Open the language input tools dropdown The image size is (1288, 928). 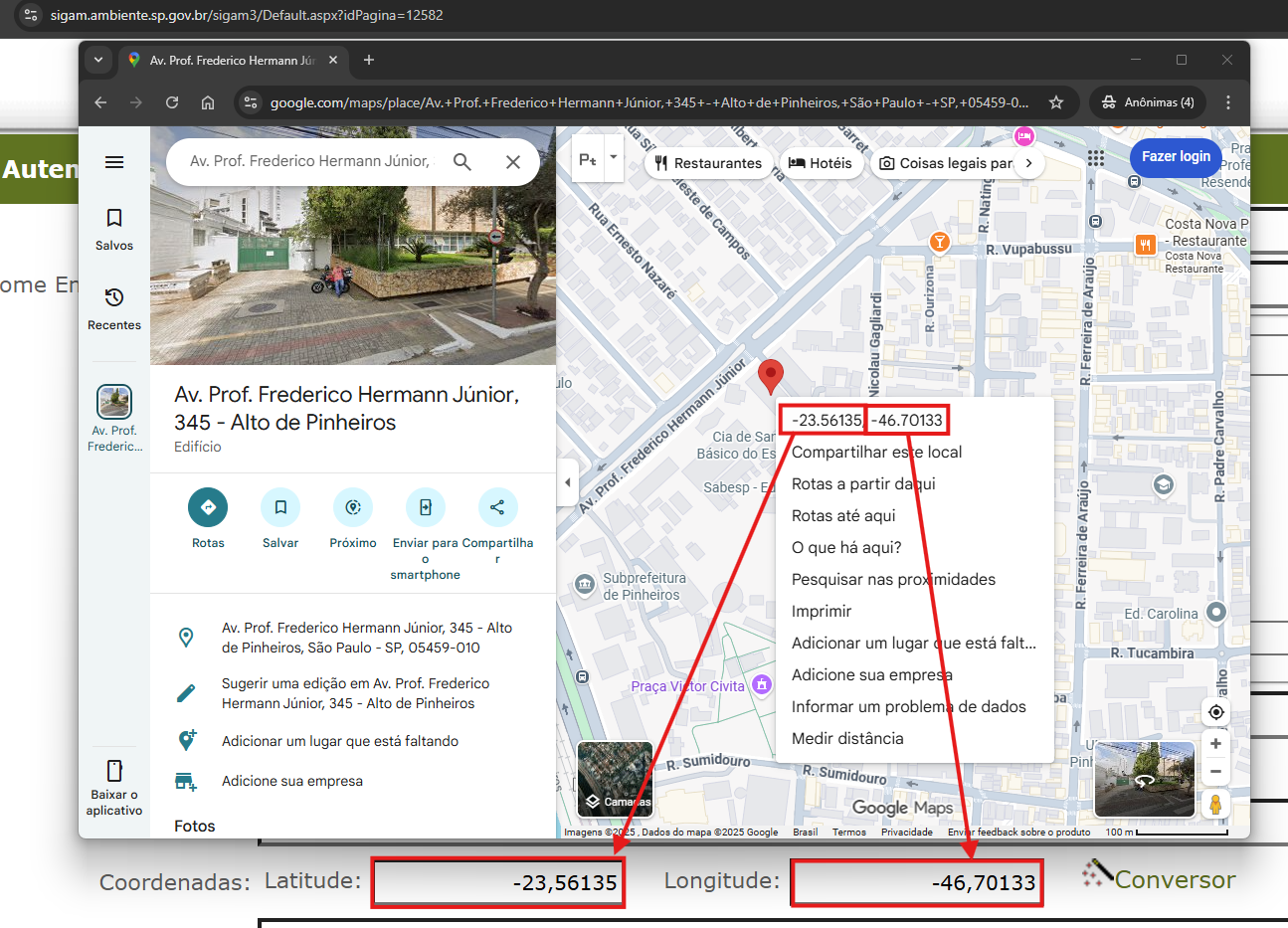click(x=613, y=158)
